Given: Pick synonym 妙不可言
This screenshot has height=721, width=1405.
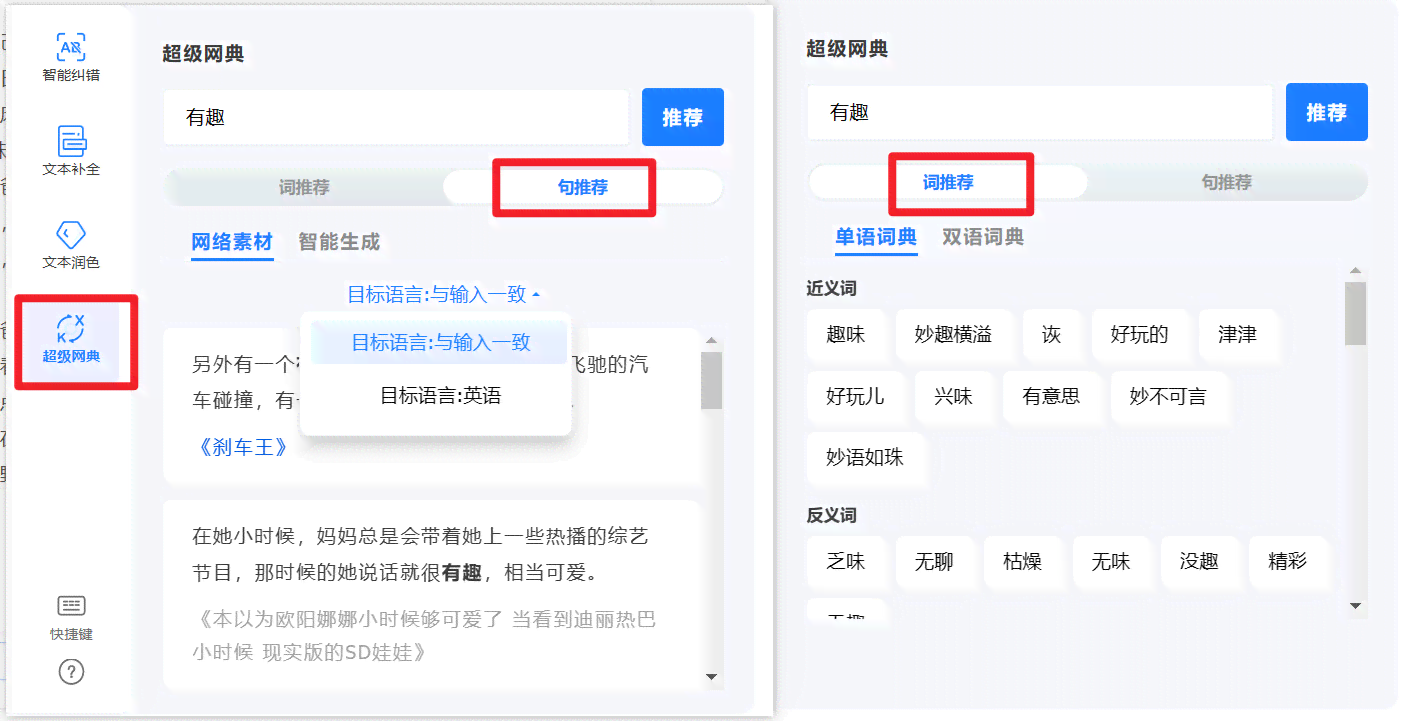Looking at the screenshot, I should (x=1169, y=397).
